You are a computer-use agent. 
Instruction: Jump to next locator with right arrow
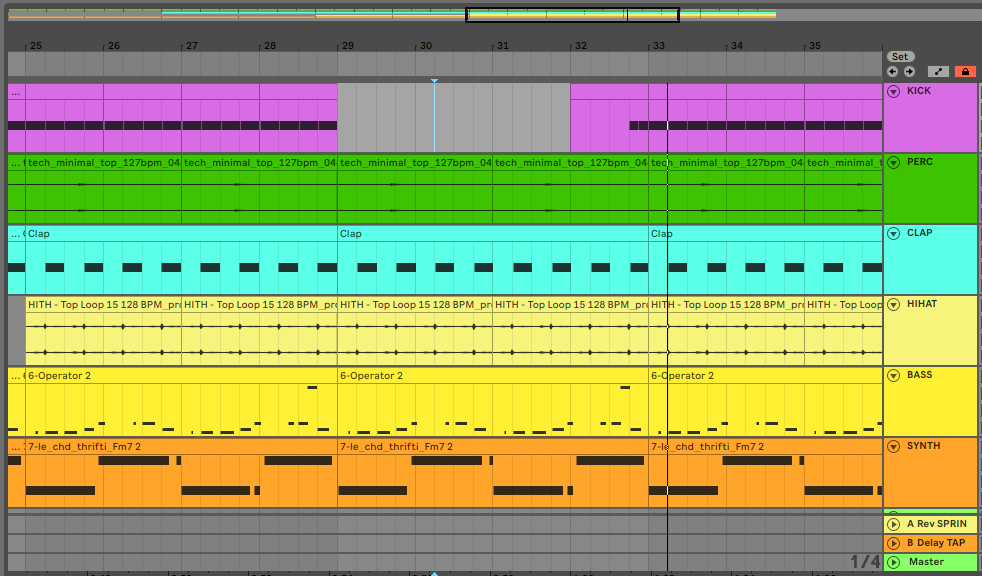click(909, 72)
